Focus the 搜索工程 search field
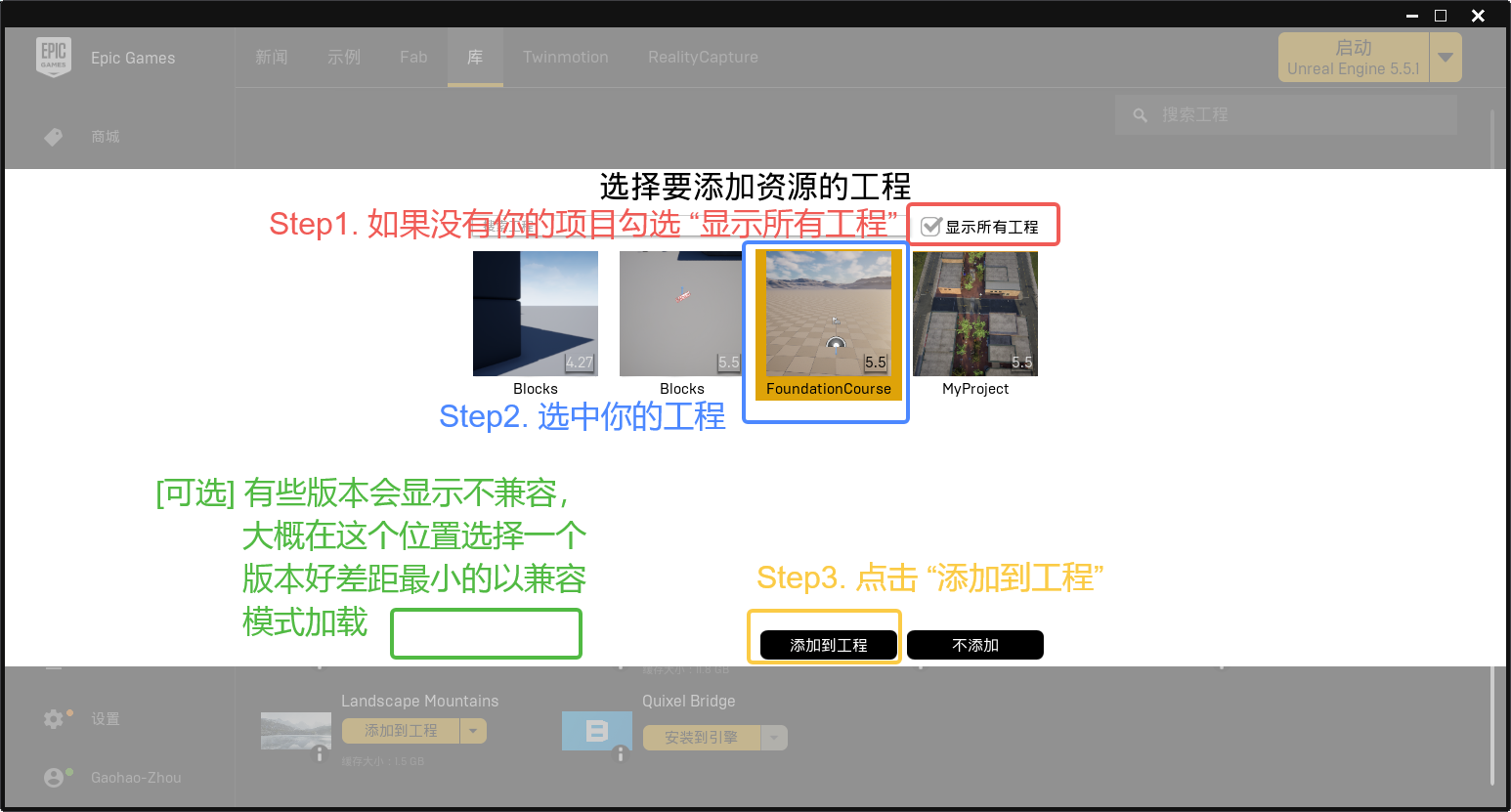The height and width of the screenshot is (812, 1511). (1286, 115)
